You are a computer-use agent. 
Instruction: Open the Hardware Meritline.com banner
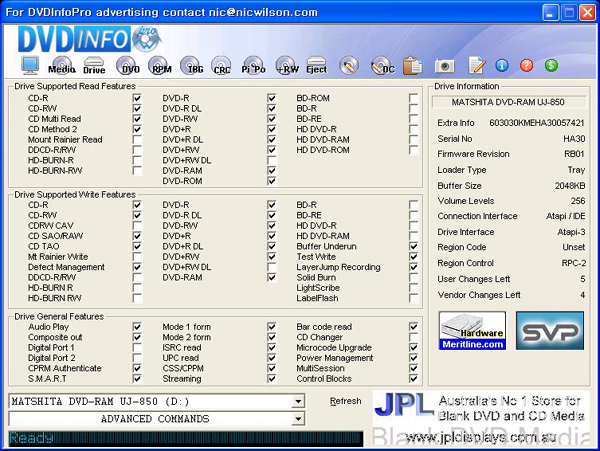tap(472, 331)
